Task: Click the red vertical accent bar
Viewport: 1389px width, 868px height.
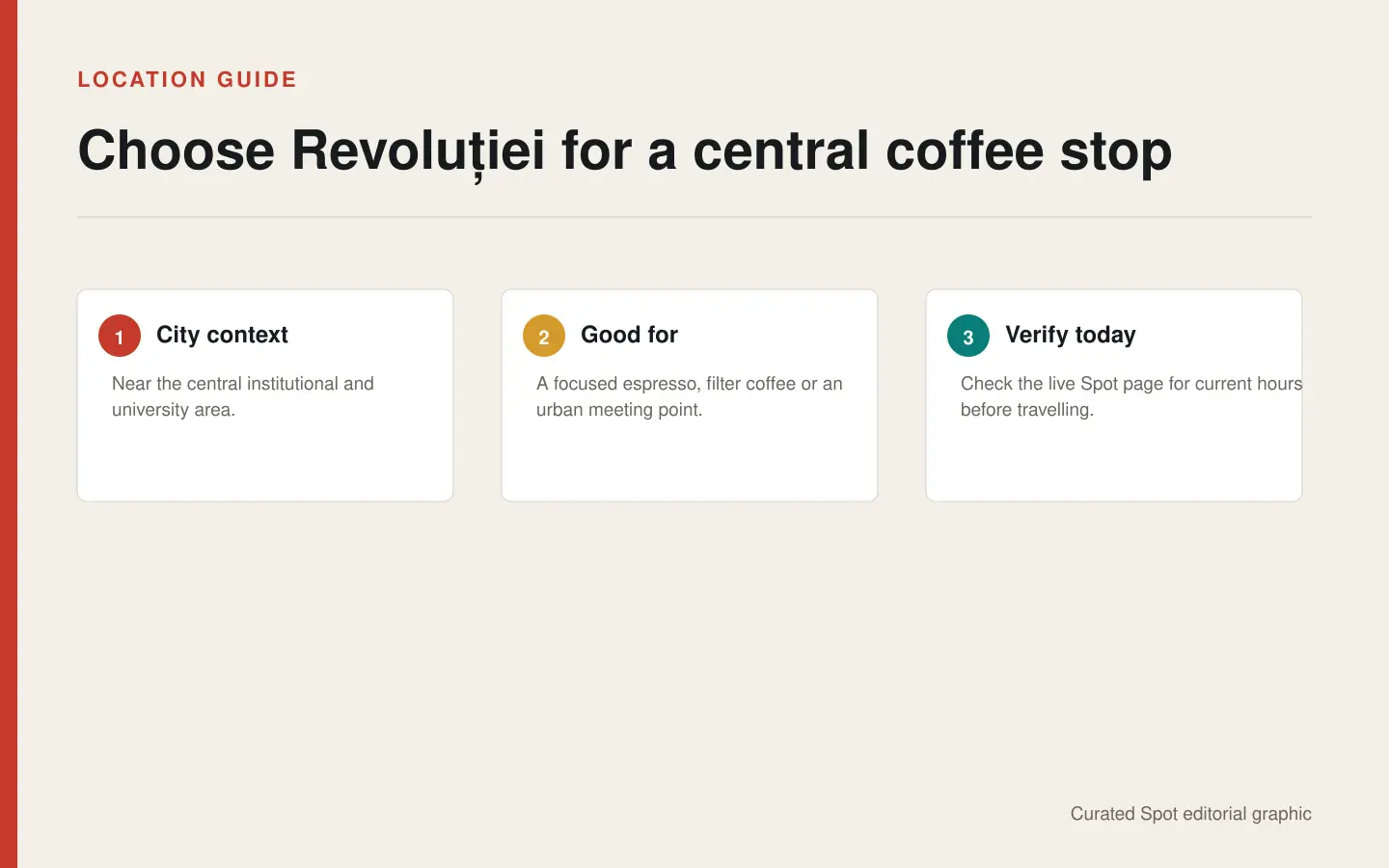Action: pos(9,434)
